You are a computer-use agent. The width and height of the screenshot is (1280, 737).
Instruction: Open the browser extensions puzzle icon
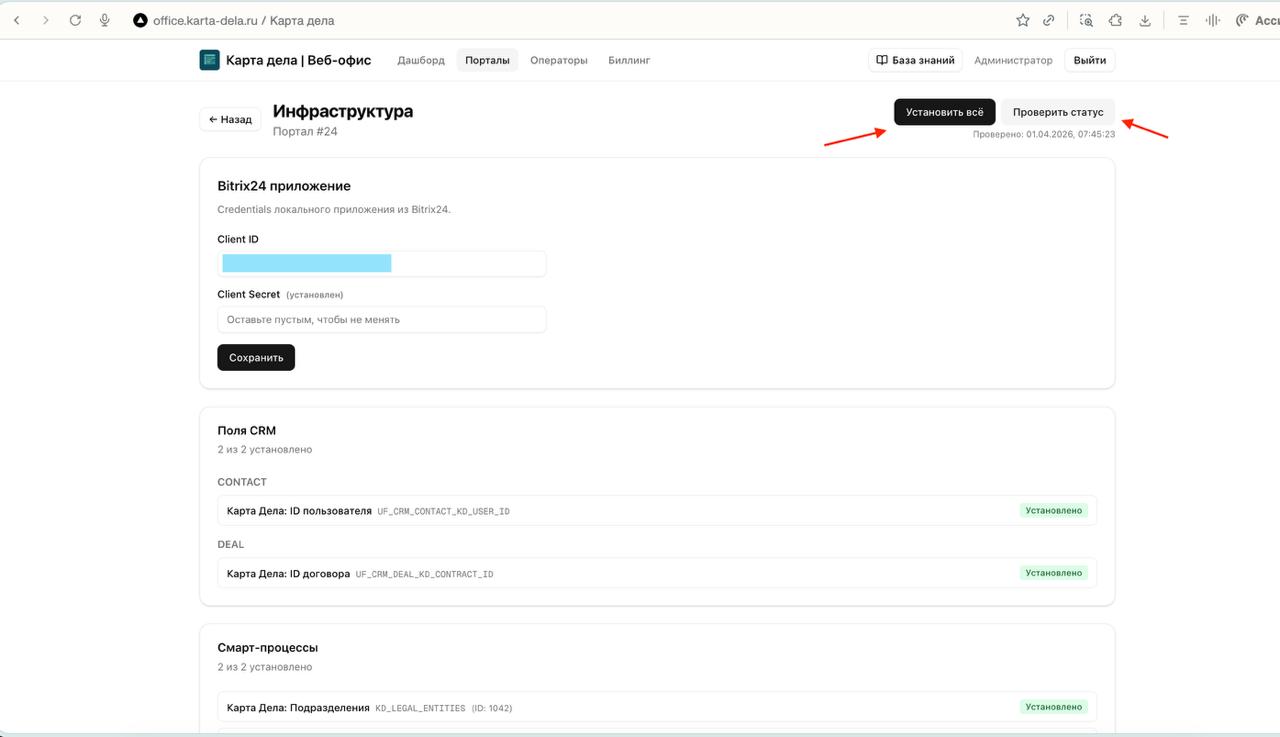[1115, 20]
